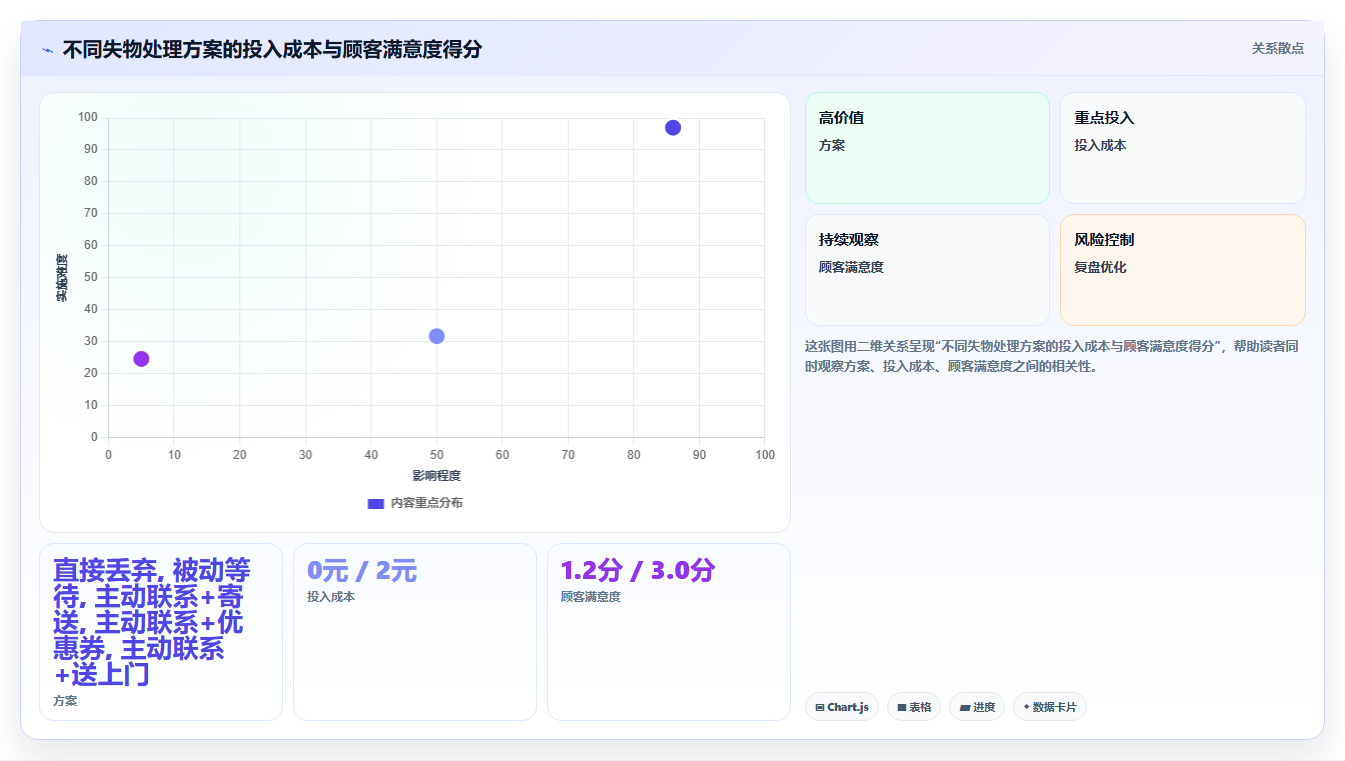Image resolution: width=1345 pixels, height=761 pixels.
Task: Toggle the 内容重点分布 legend color box
Action: click(x=376, y=503)
